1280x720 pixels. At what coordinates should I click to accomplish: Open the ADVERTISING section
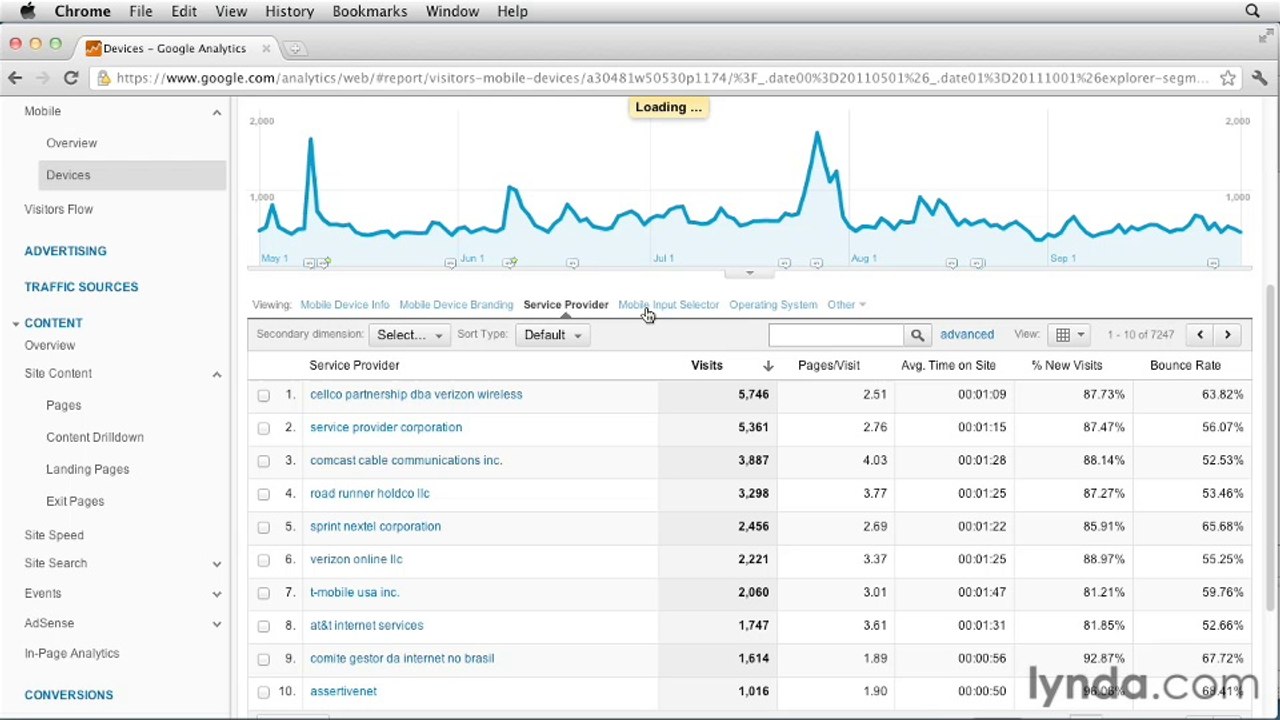pos(65,251)
